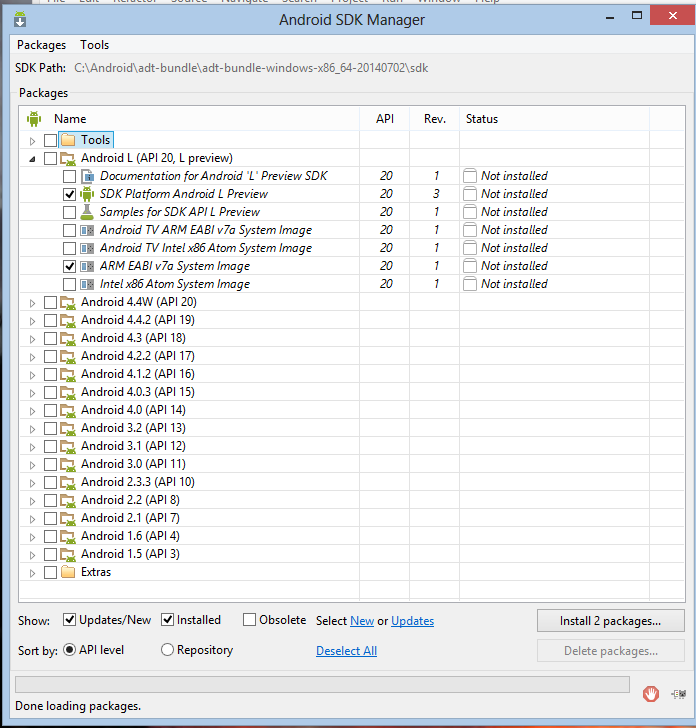
Task: Click the Android 3.0 folder icon
Action: pos(68,464)
